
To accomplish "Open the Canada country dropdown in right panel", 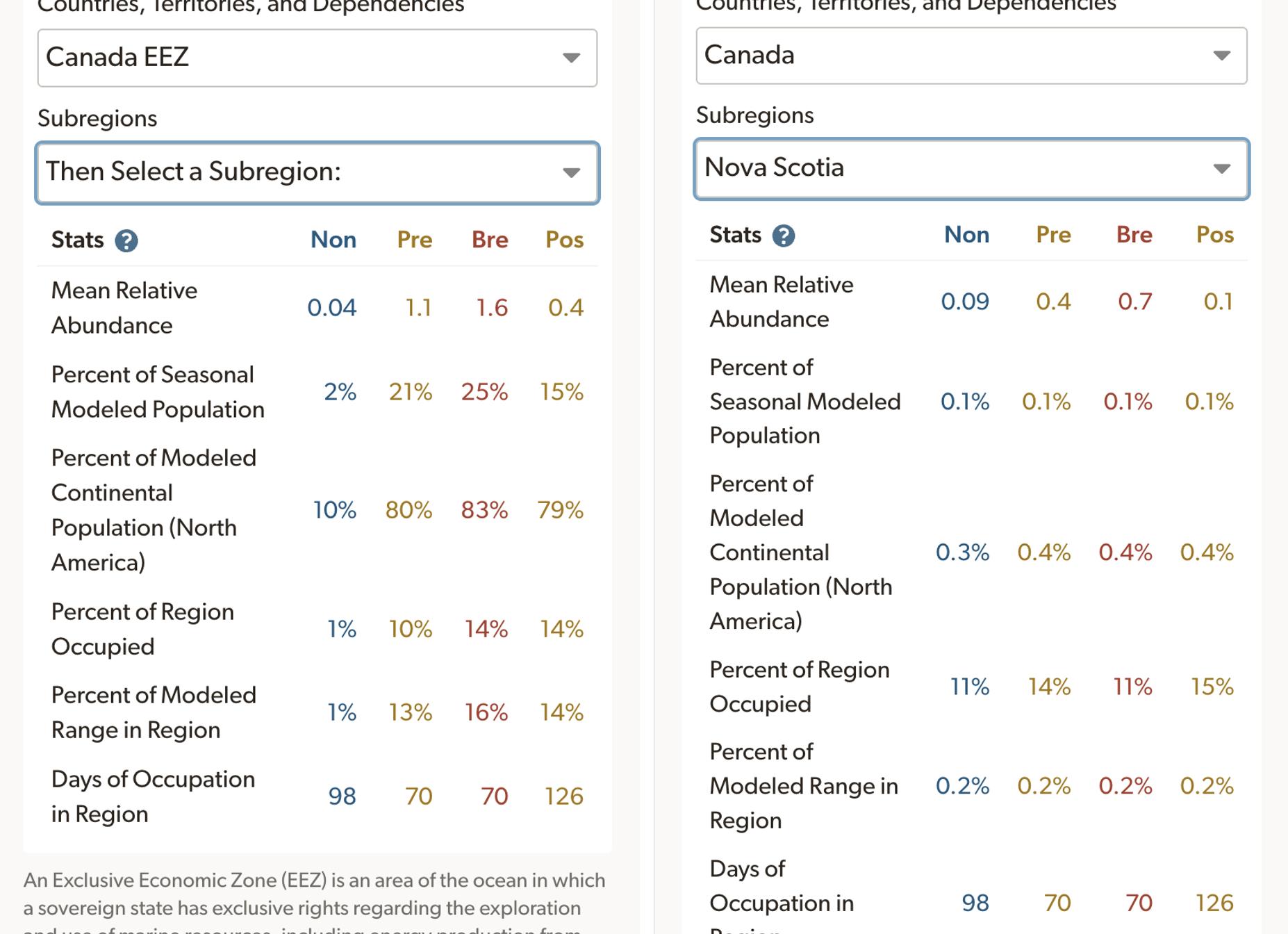I will click(x=971, y=56).
